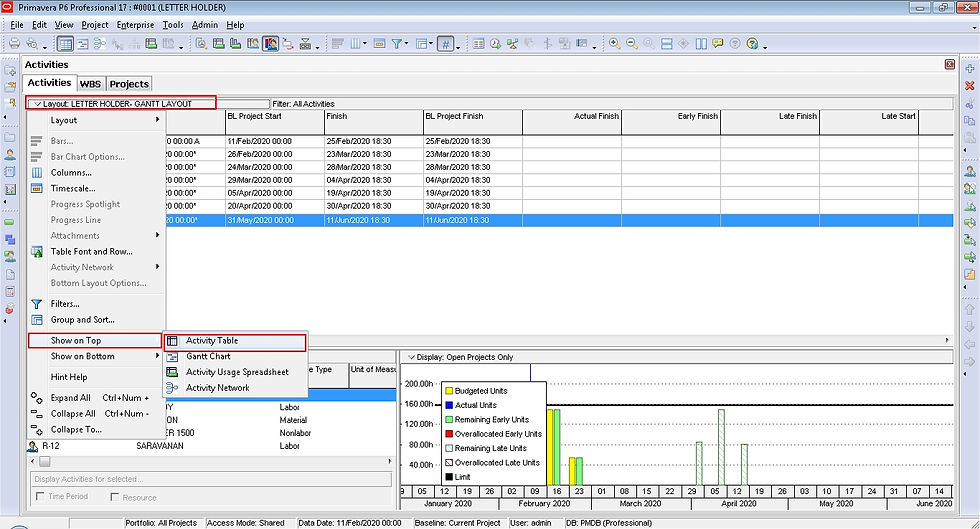Click the red Overallocated Early Units legend swatch
Image resolution: width=980 pixels, height=529 pixels.
tap(449, 434)
